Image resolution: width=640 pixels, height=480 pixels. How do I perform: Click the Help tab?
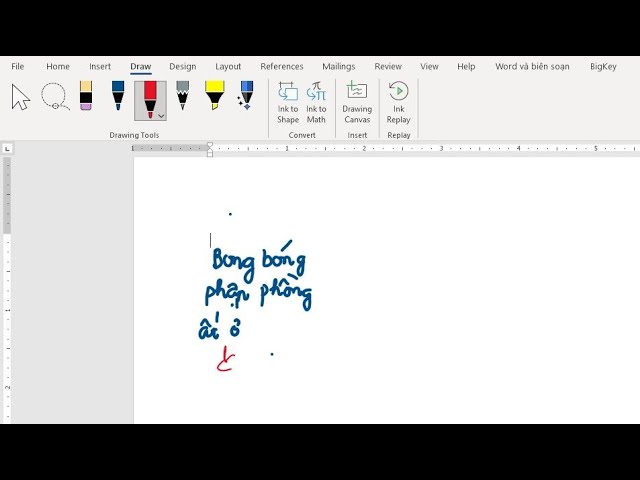[466, 67]
